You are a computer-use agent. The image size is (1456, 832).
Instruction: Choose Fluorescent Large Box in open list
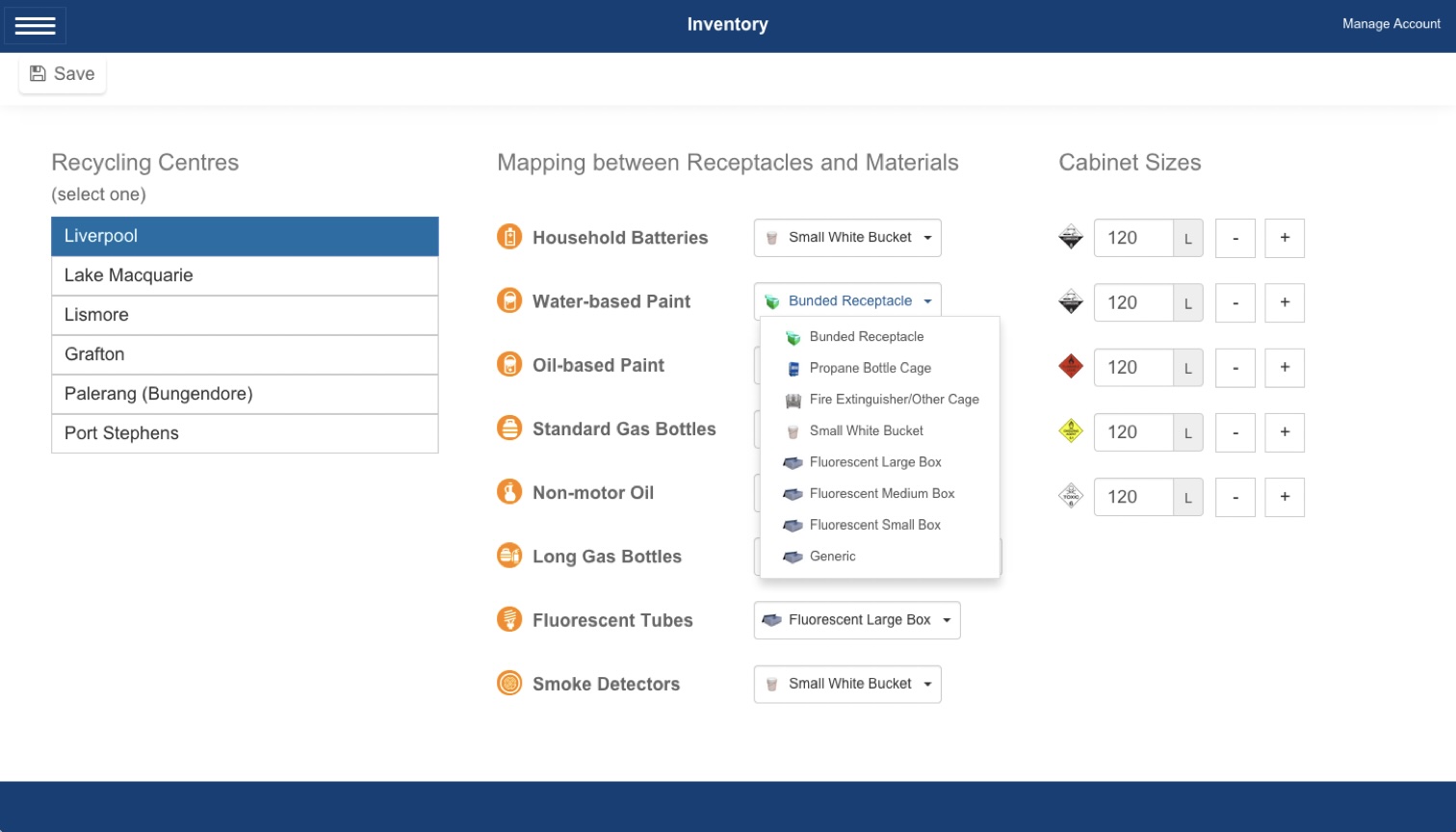(x=880, y=462)
